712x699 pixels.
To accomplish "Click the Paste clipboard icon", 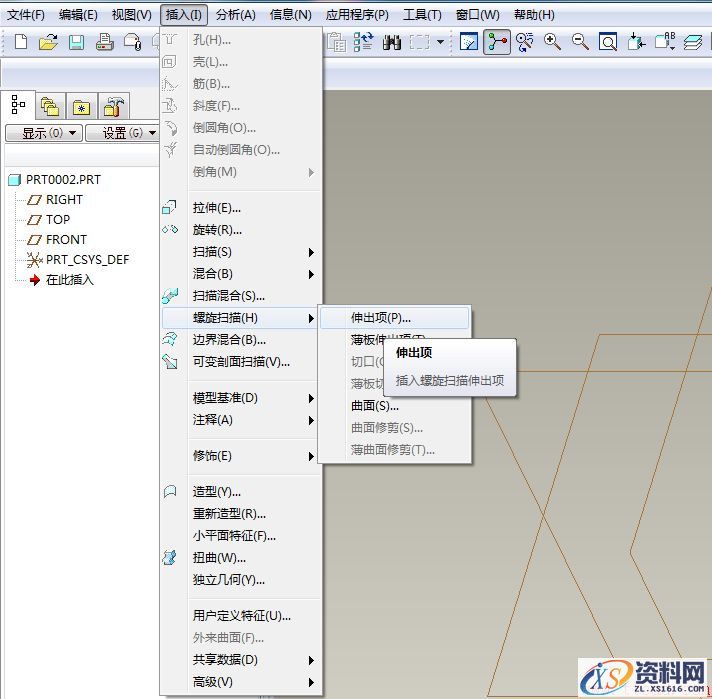I will 336,42.
